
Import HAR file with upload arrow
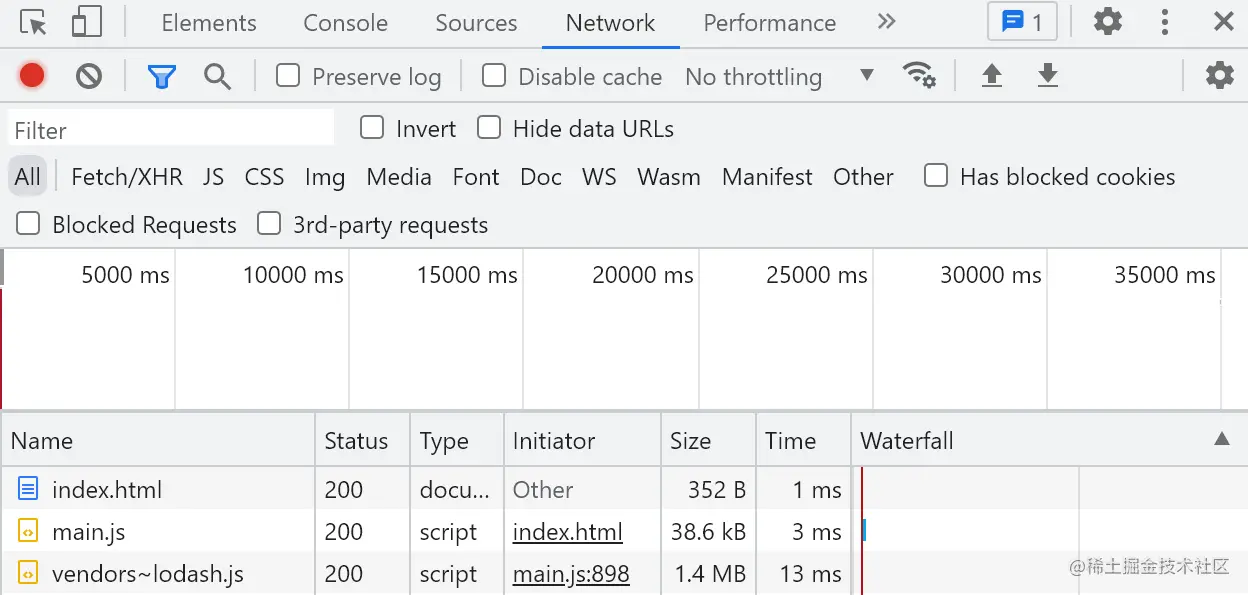coord(991,75)
